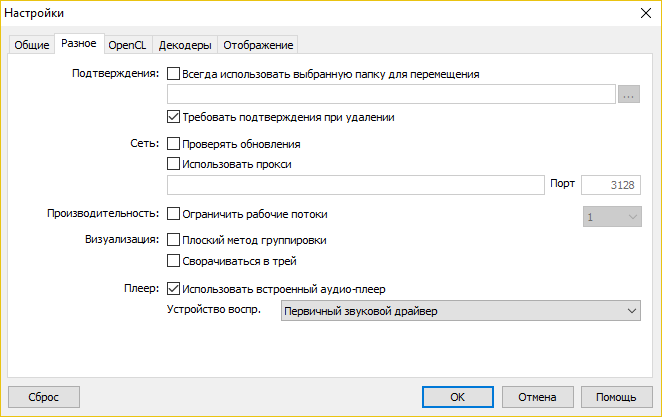
Task: Click the folder browse "..." button
Action: click(x=628, y=95)
